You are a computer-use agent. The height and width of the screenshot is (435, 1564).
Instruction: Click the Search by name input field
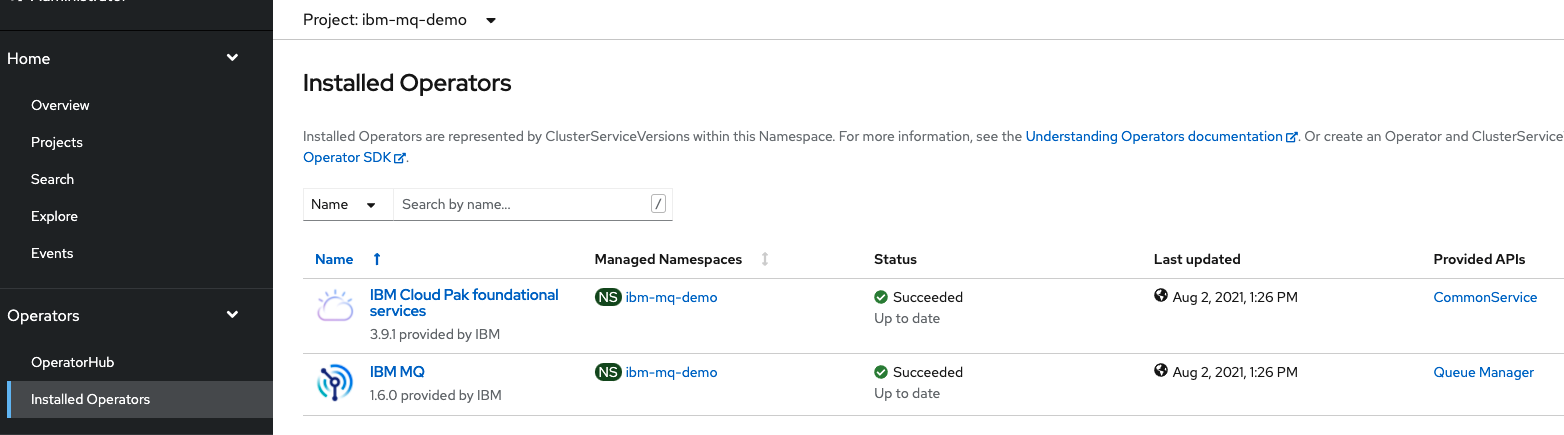(522, 204)
